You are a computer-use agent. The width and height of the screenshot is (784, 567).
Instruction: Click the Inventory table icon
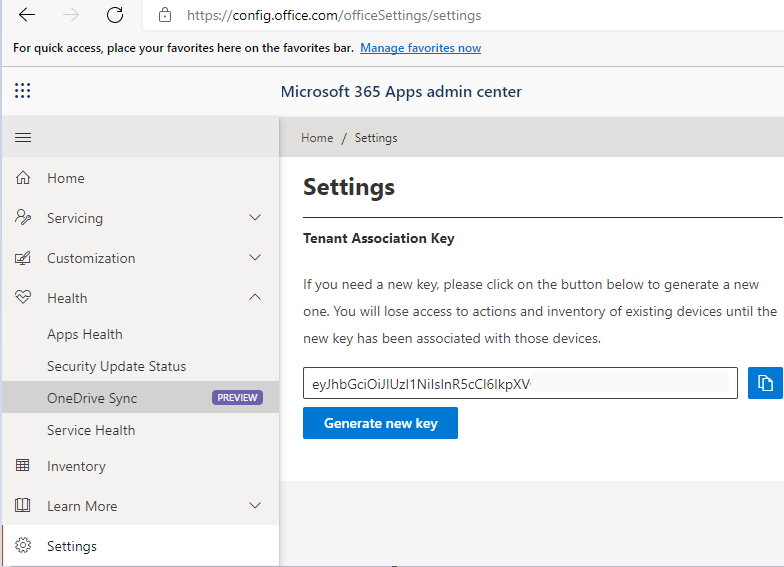[22, 465]
